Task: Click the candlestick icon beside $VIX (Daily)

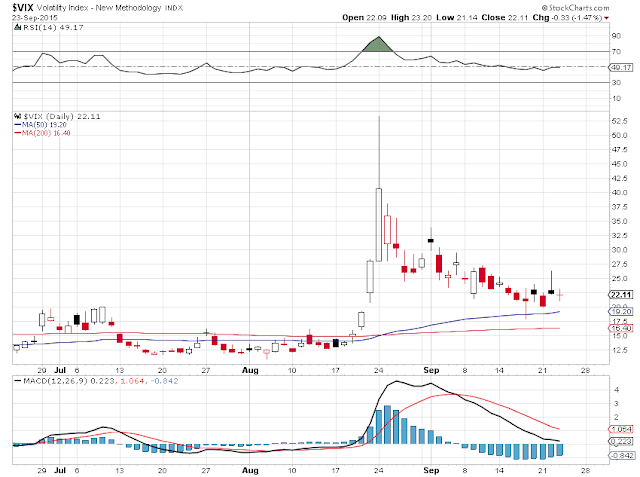Action: click(17, 116)
